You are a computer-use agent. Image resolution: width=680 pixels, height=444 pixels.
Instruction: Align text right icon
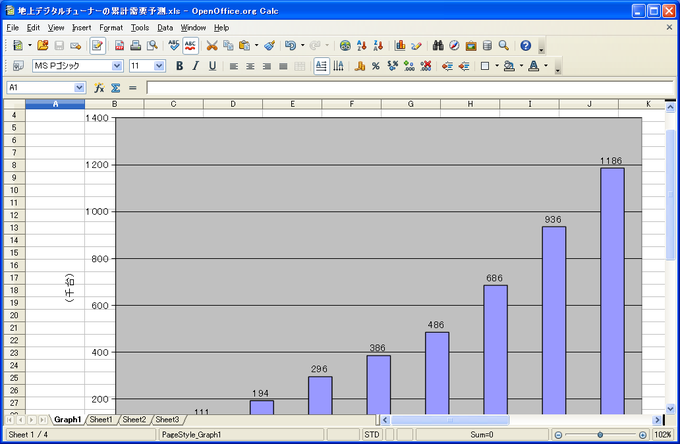click(x=267, y=66)
